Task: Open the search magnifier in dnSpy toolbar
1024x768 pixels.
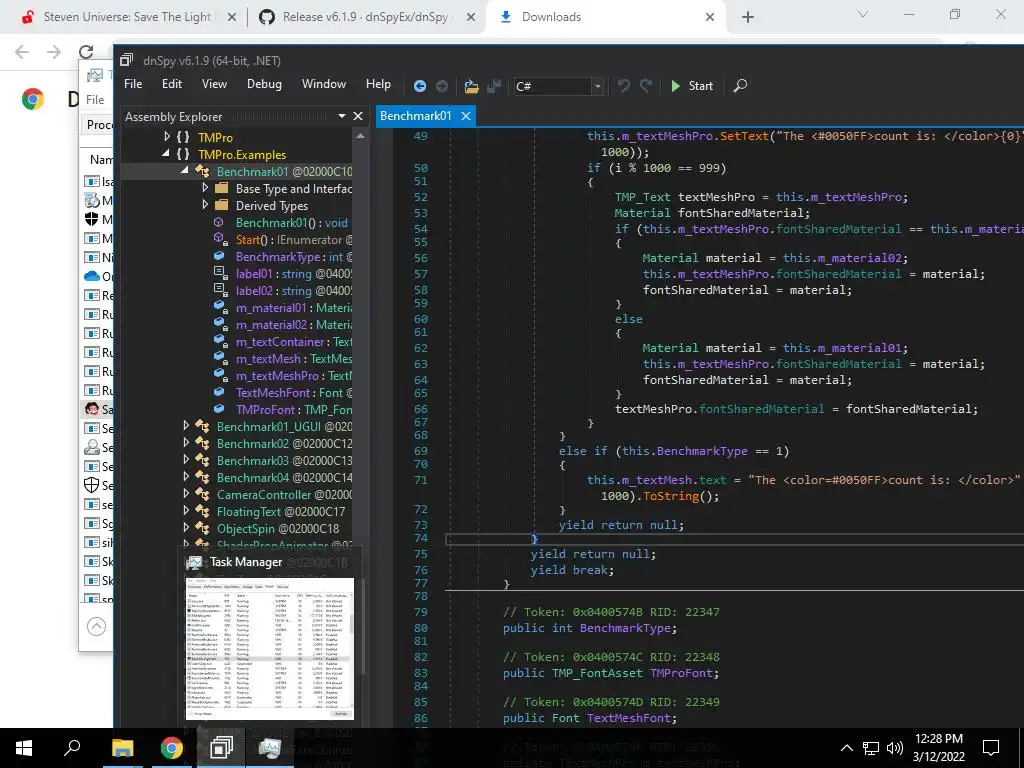Action: point(741,86)
